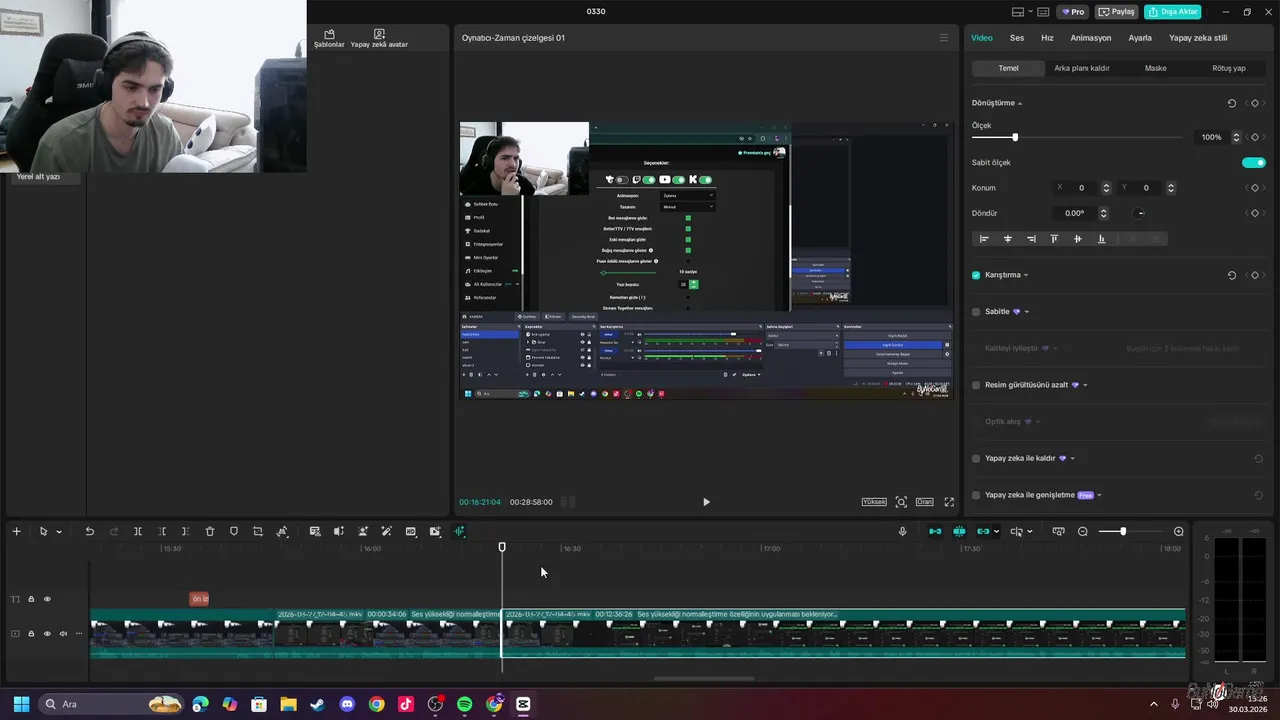The image size is (1280, 720).
Task: Click the Oran ratio button
Action: (x=925, y=502)
